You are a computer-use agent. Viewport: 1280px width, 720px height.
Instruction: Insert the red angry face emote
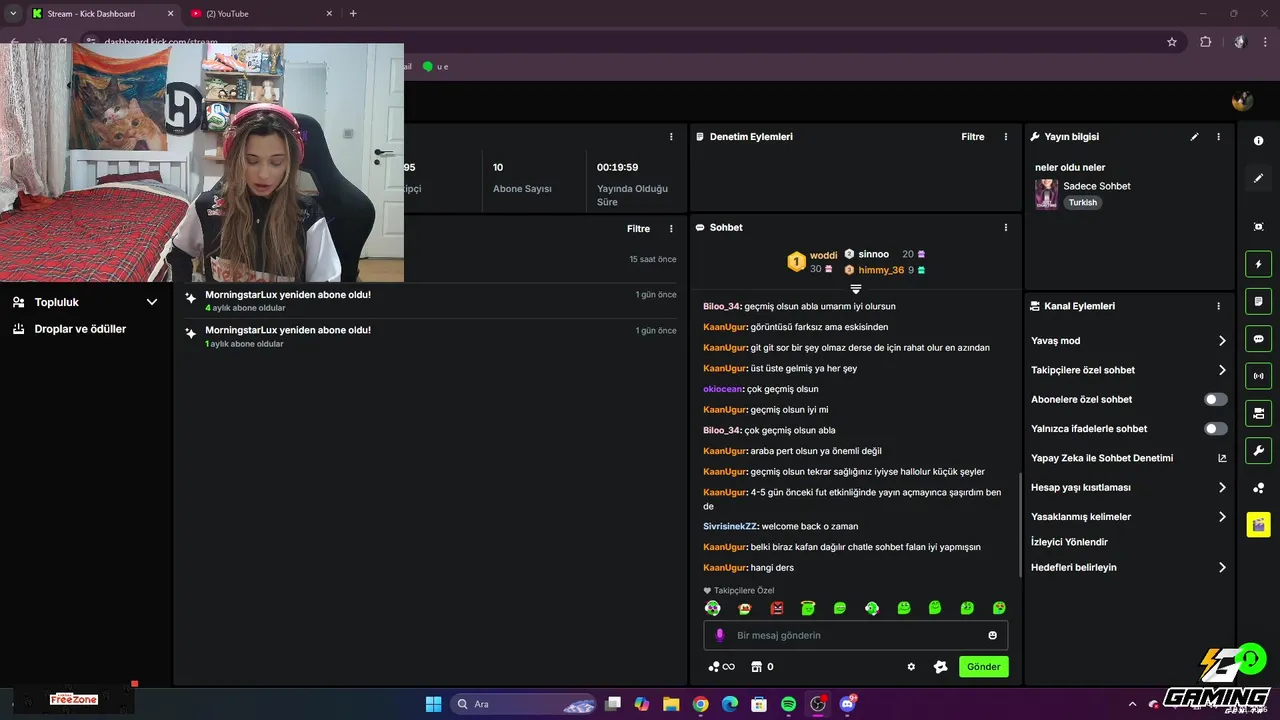777,607
